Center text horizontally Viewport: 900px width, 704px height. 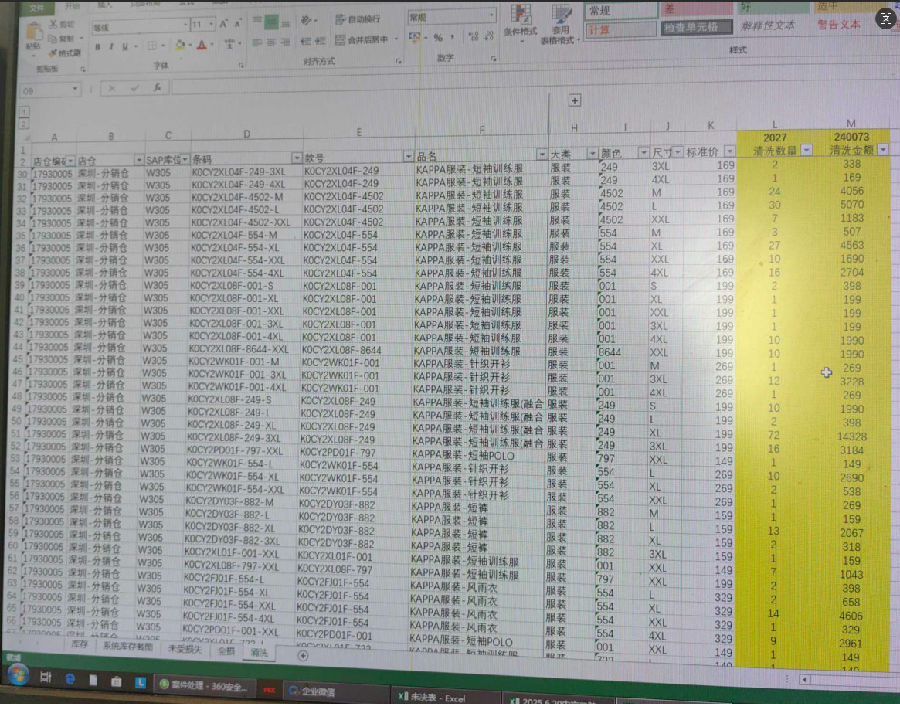(271, 43)
